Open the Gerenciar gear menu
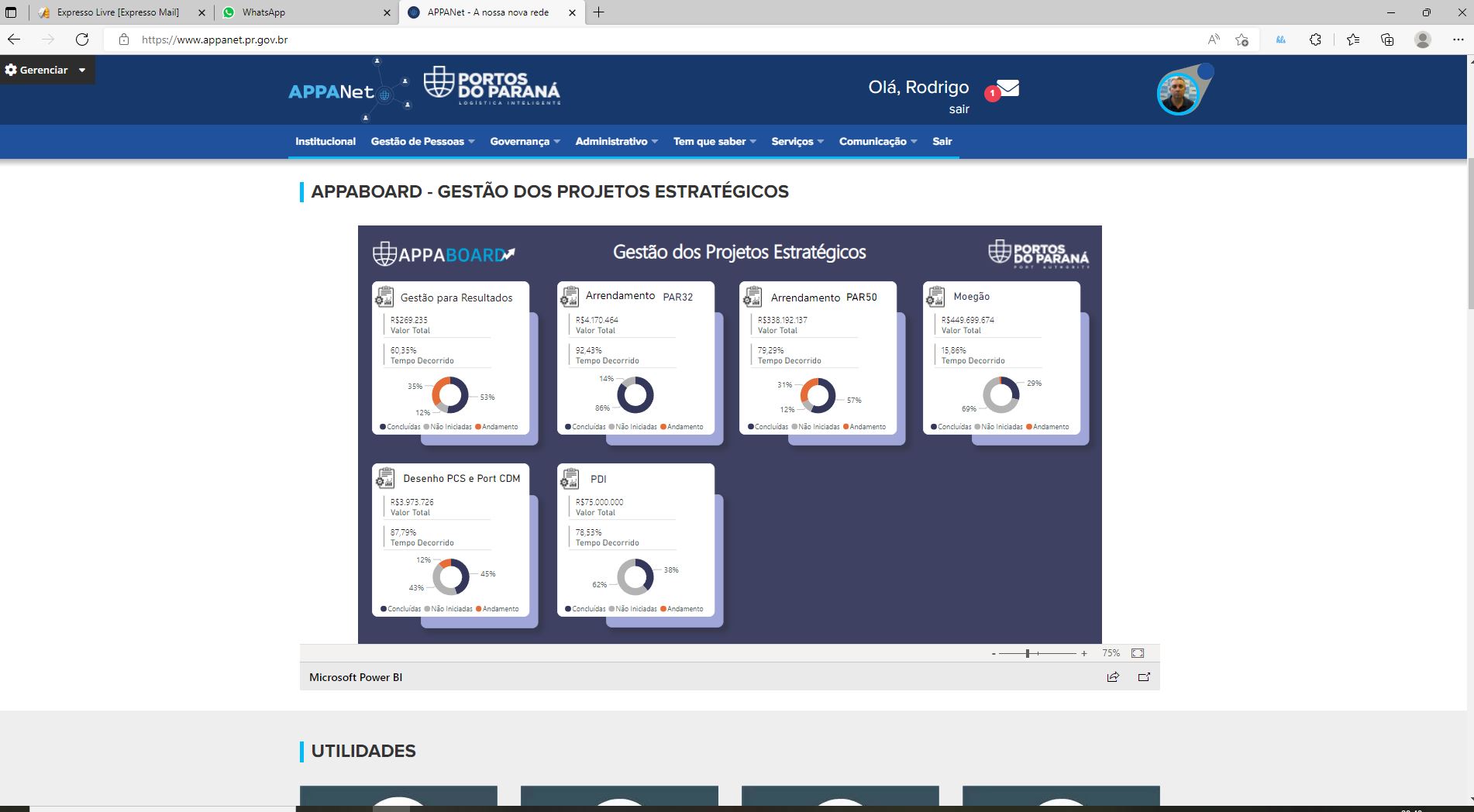This screenshot has width=1474, height=812. coord(46,70)
